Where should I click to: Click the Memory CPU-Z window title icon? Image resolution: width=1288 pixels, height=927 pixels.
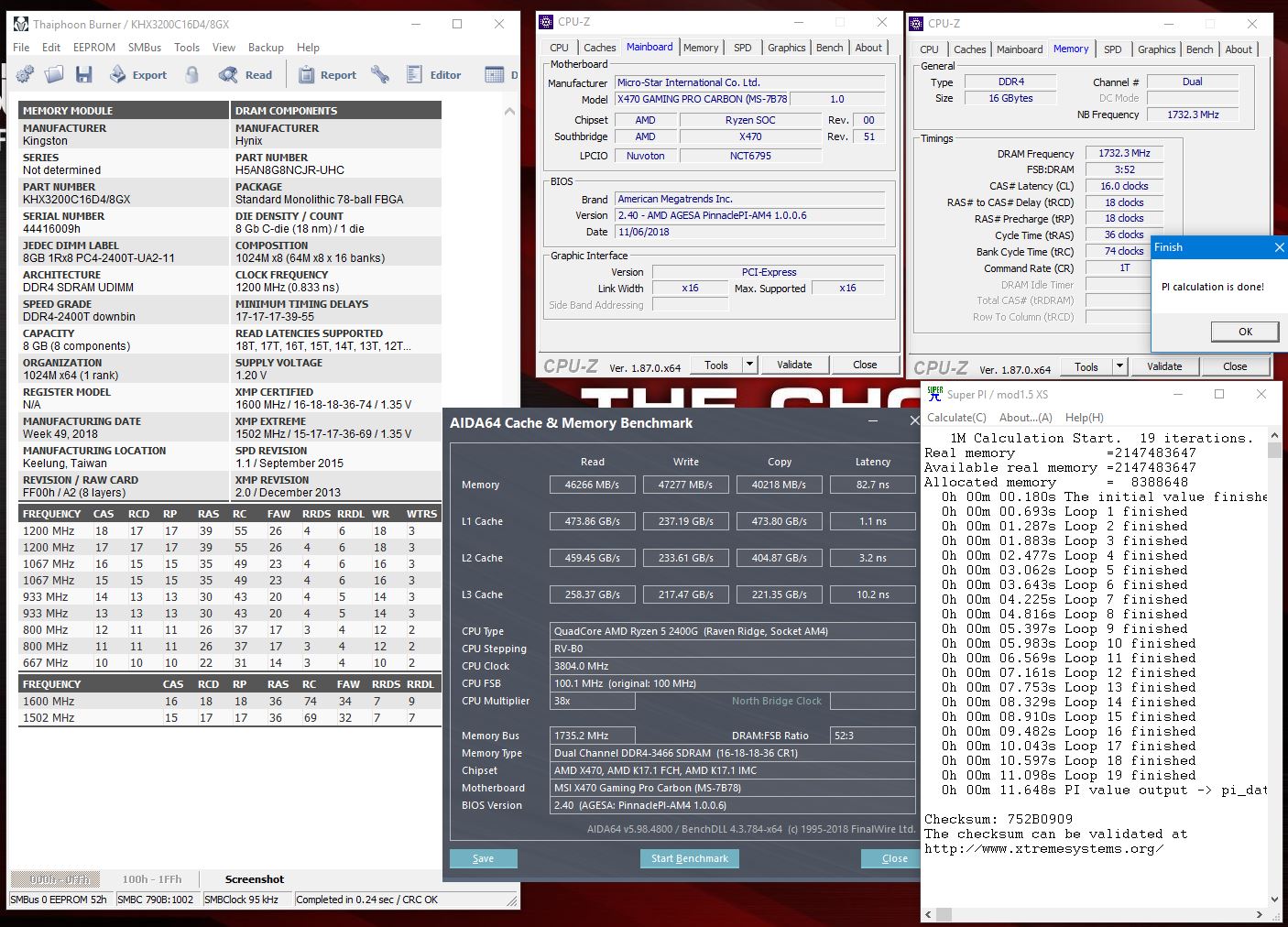click(916, 24)
